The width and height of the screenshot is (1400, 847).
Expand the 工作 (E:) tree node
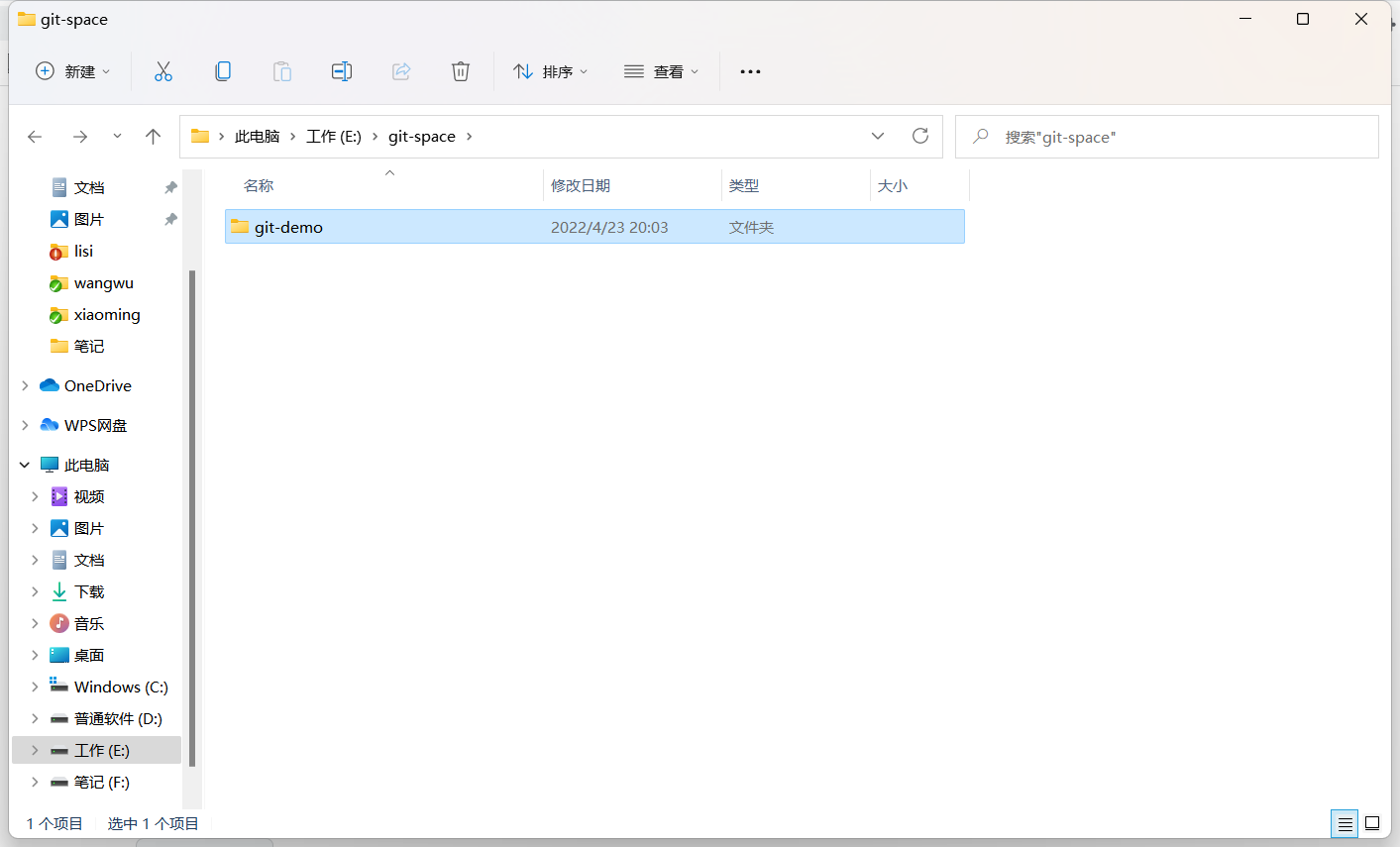pos(35,750)
